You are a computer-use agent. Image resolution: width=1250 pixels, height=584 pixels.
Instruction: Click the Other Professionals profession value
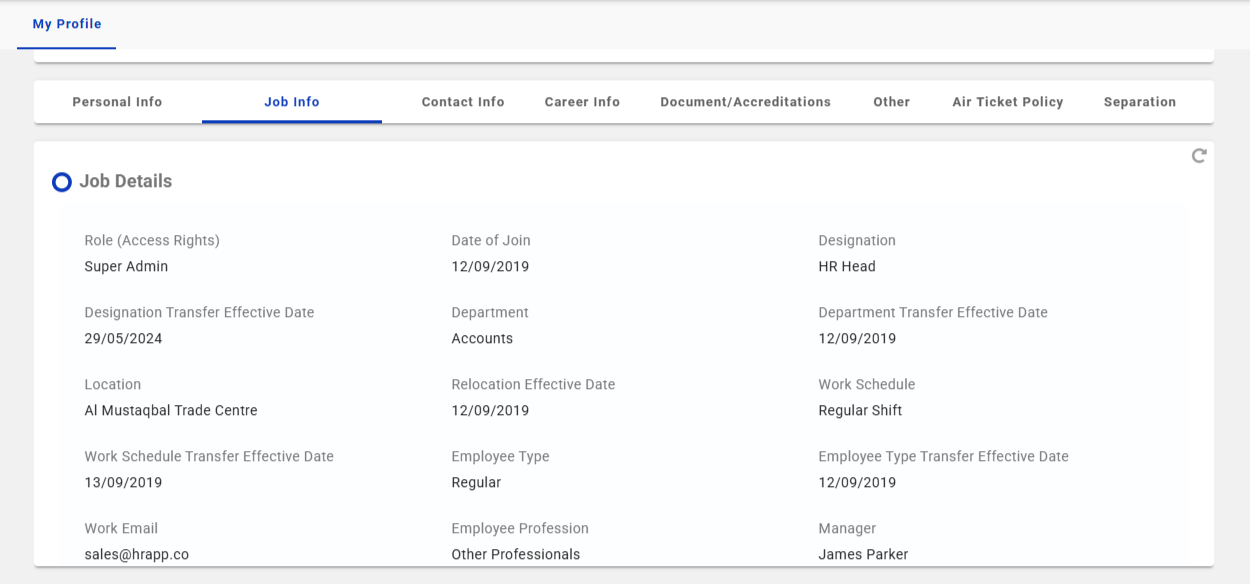(515, 554)
